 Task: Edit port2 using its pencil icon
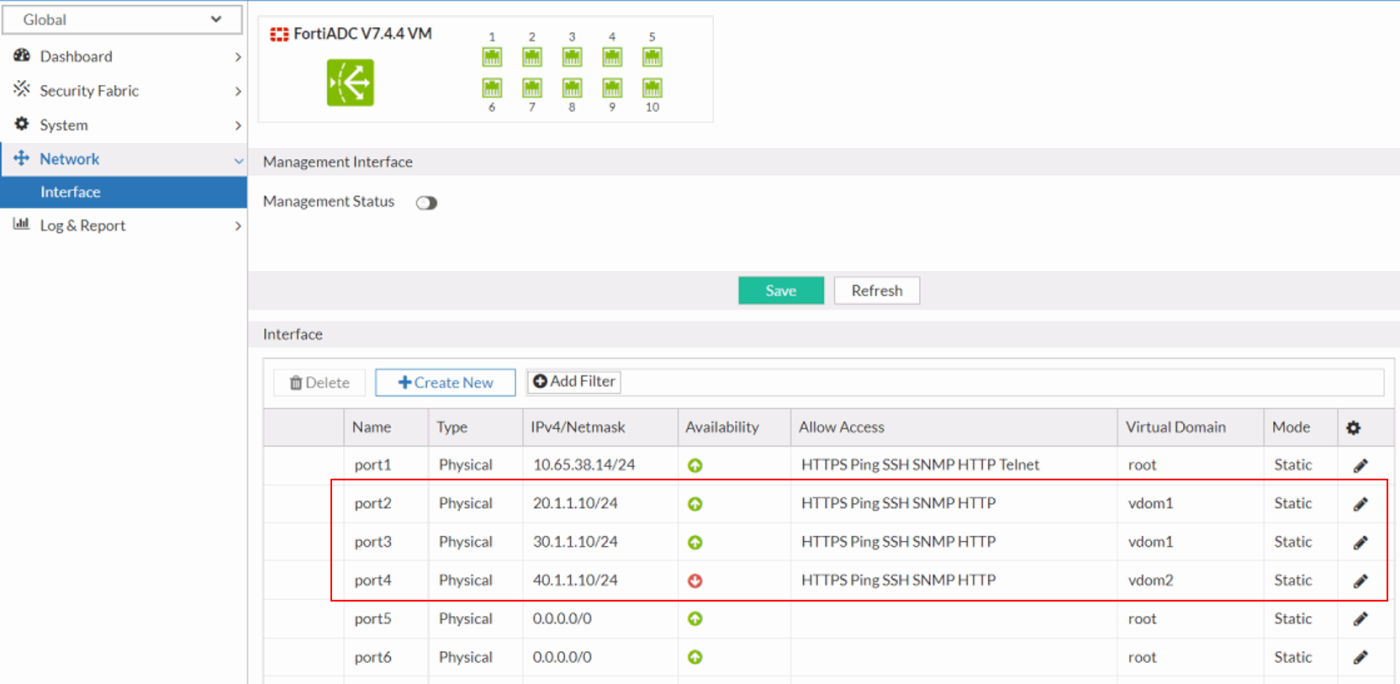1359,503
